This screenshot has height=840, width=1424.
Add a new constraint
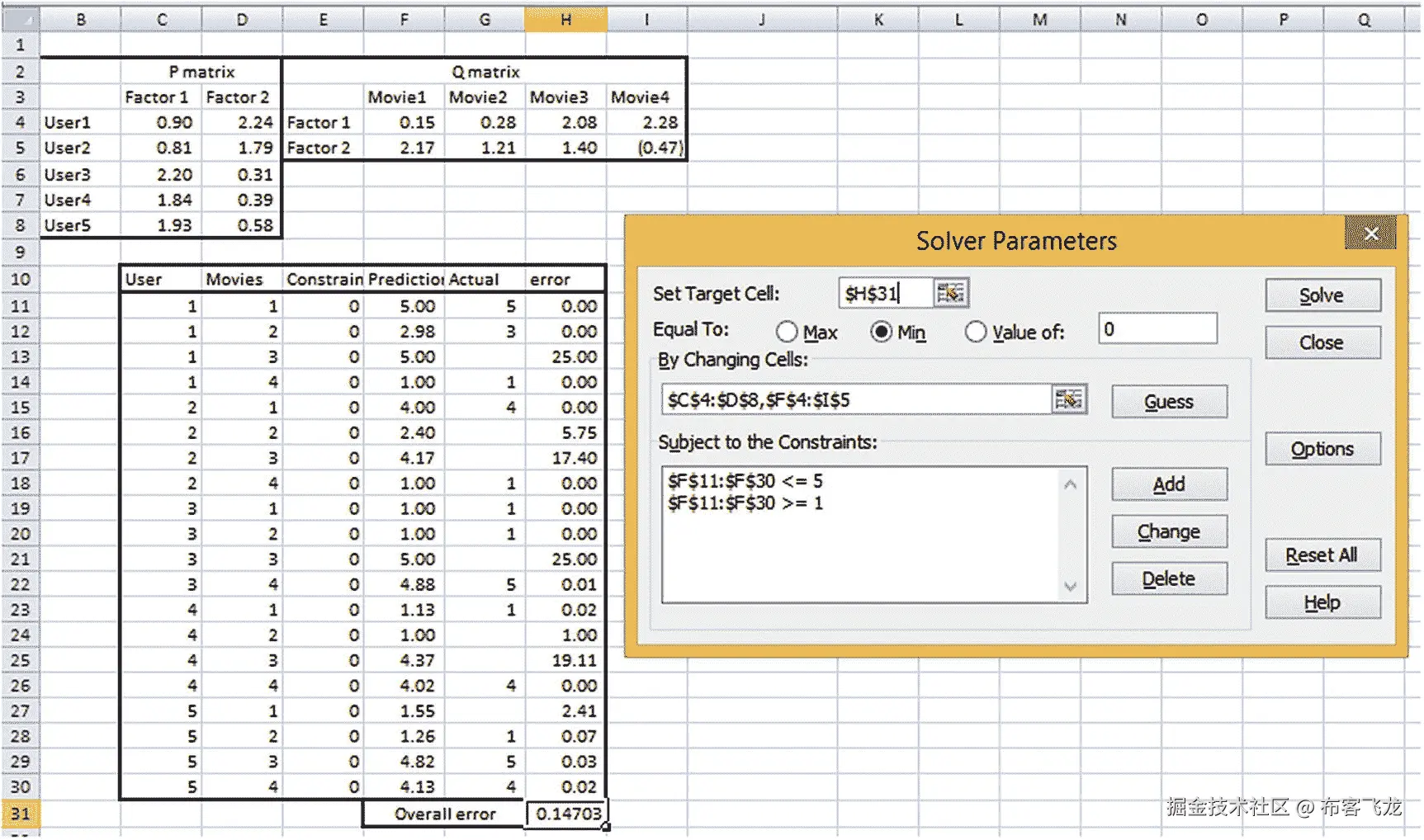pos(1169,484)
